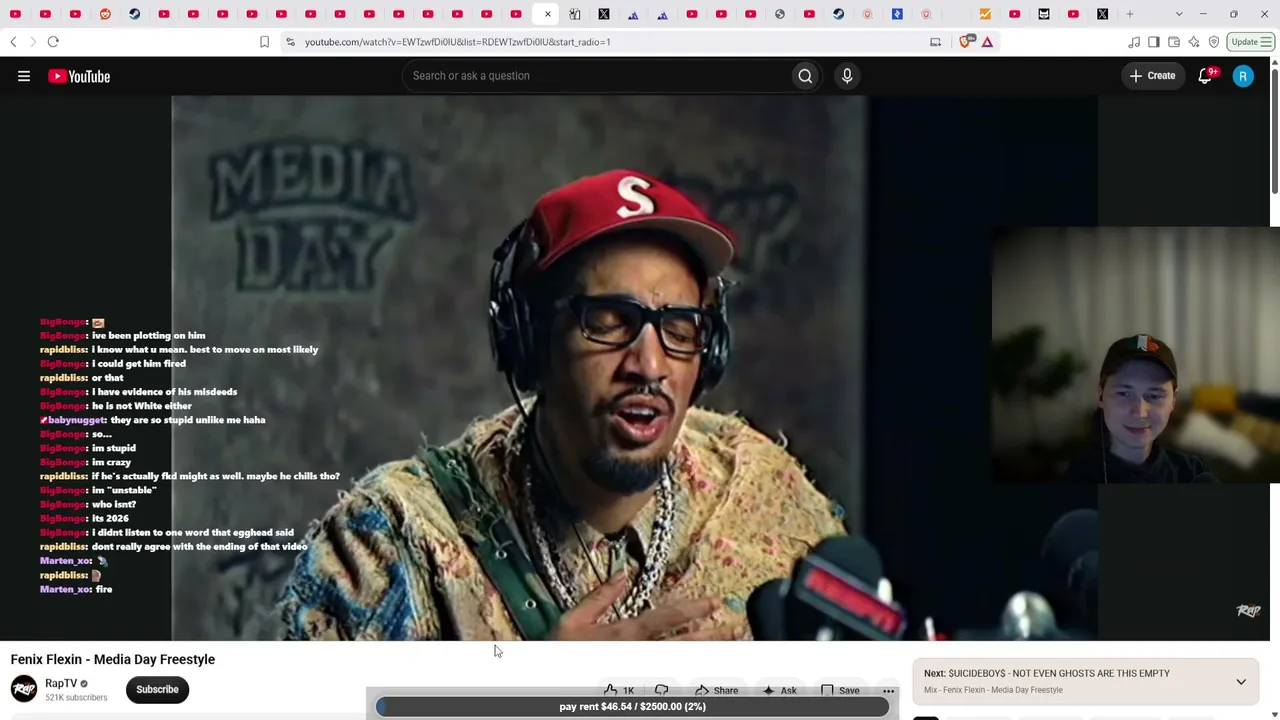Click the Media Day Freestyle video player
The height and width of the screenshot is (720, 1280).
634,368
